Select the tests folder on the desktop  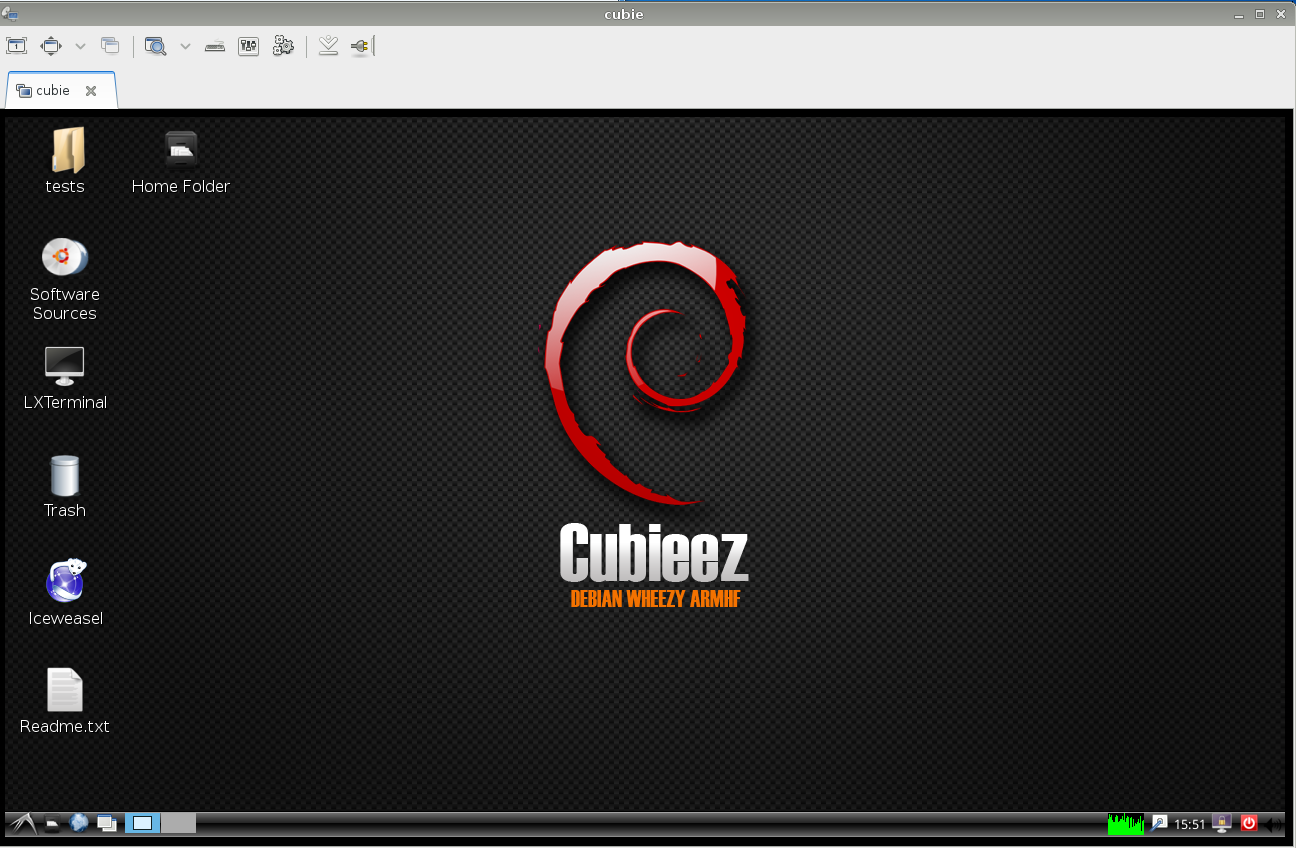(x=65, y=160)
